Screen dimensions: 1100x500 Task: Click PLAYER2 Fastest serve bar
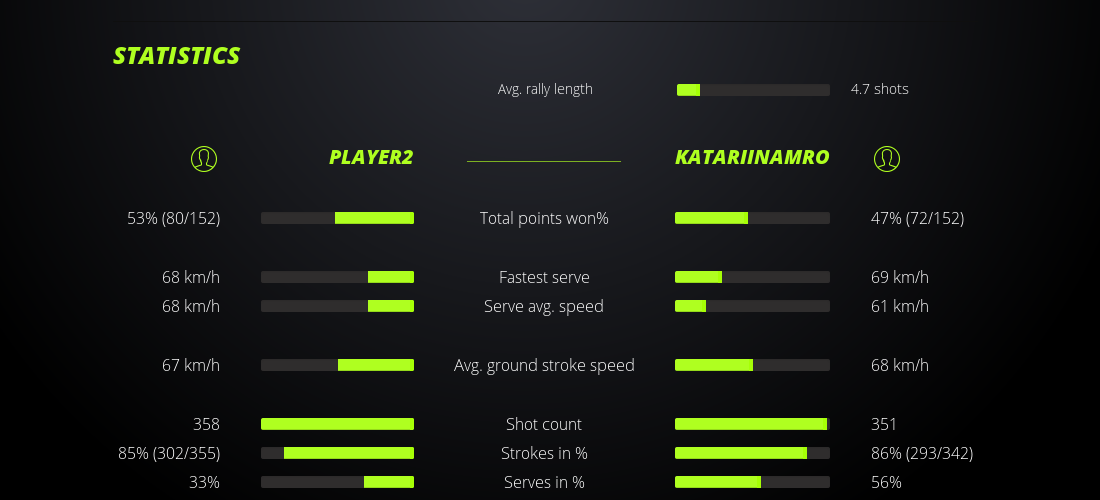click(337, 277)
